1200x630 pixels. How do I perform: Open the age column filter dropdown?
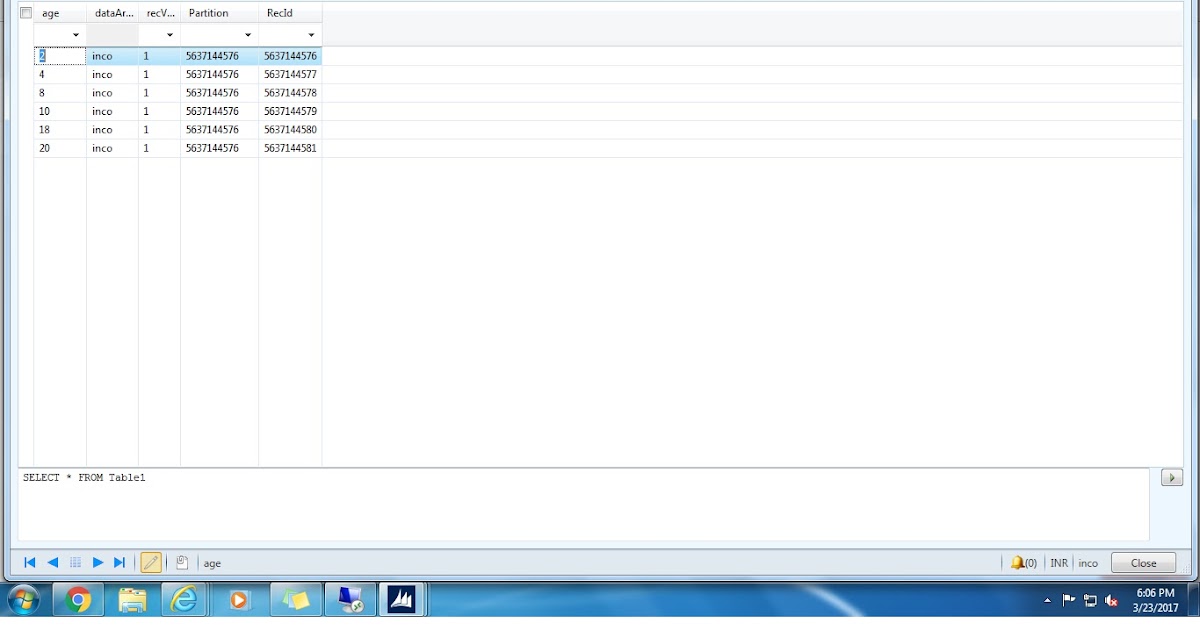(75, 34)
